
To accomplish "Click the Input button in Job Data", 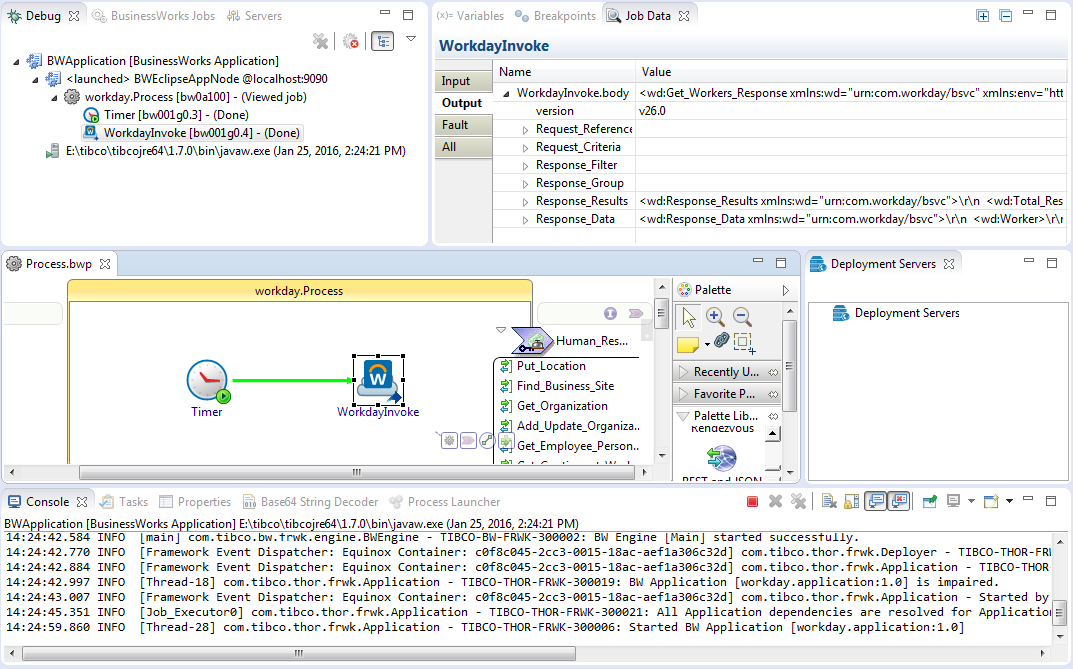I will (x=456, y=81).
